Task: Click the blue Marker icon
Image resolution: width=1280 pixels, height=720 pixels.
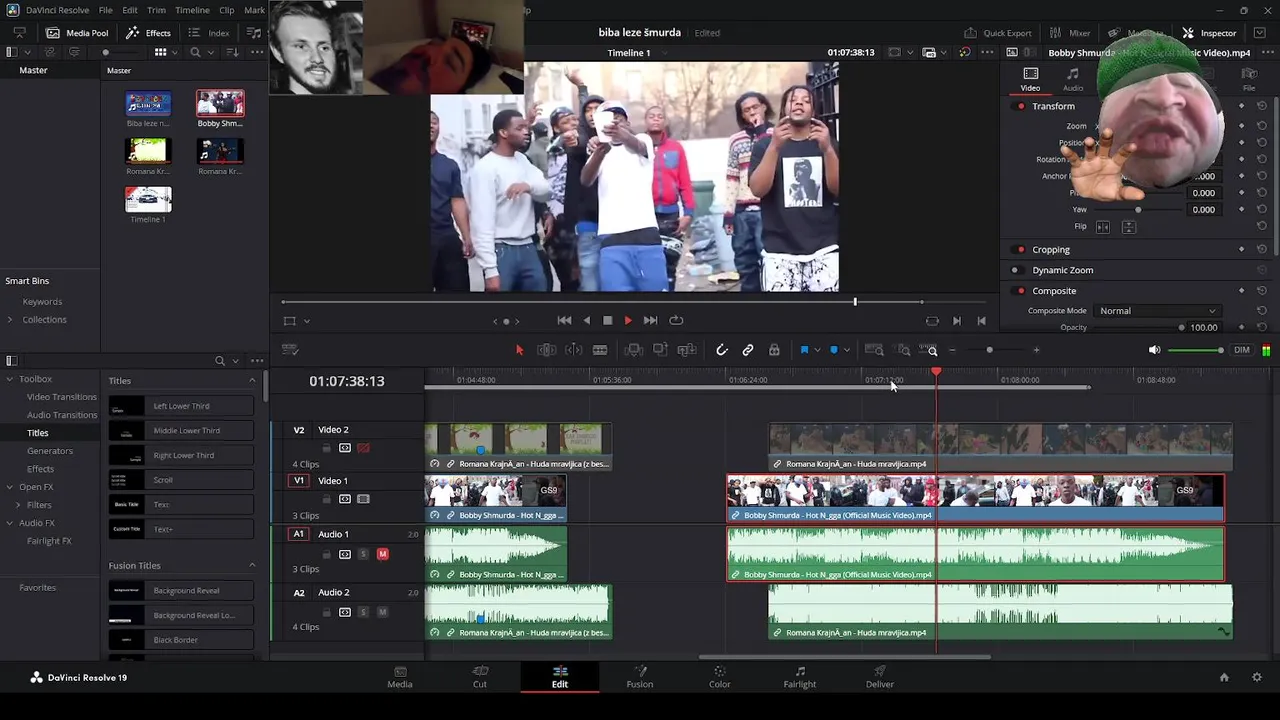Action: [833, 350]
